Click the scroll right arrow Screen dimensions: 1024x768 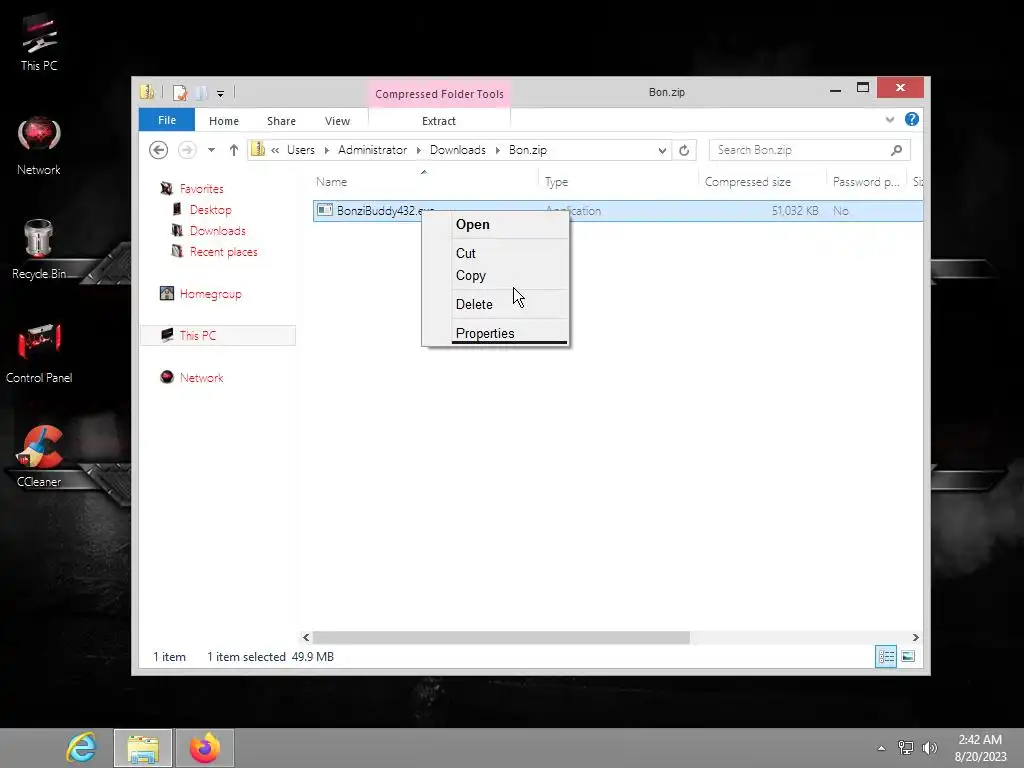(916, 637)
